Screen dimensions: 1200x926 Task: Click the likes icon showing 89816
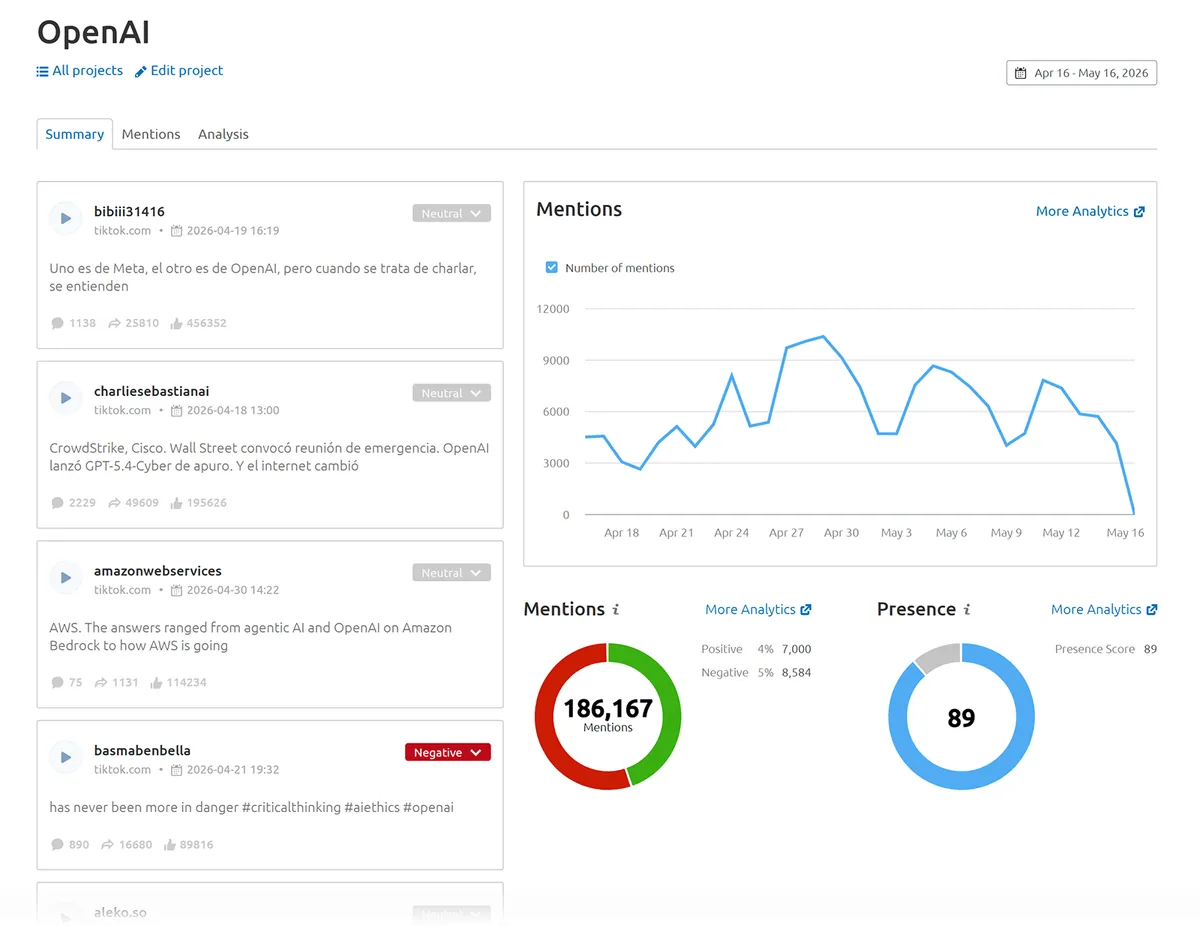169,845
